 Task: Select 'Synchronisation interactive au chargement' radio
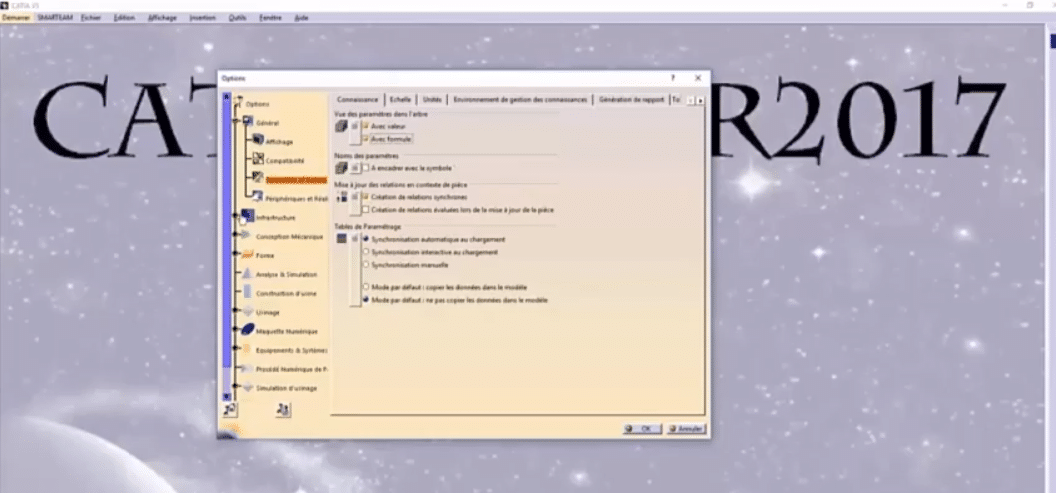(x=366, y=252)
